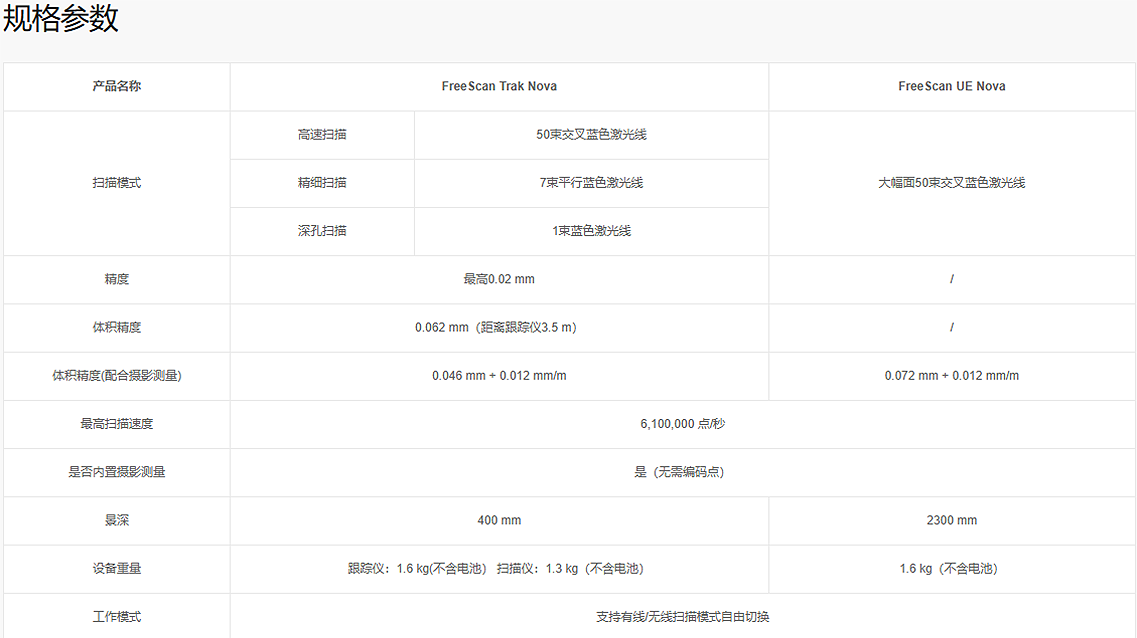The height and width of the screenshot is (638, 1137).
Task: Click the 1束蓝色激光线 cell
Action: (591, 231)
